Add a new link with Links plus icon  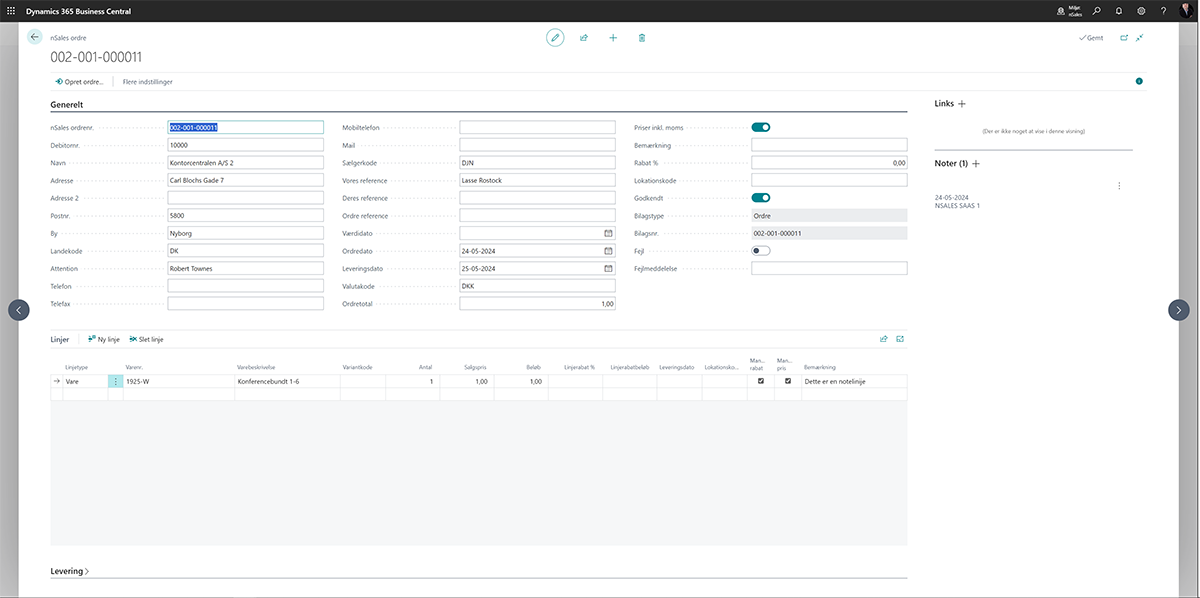click(962, 104)
